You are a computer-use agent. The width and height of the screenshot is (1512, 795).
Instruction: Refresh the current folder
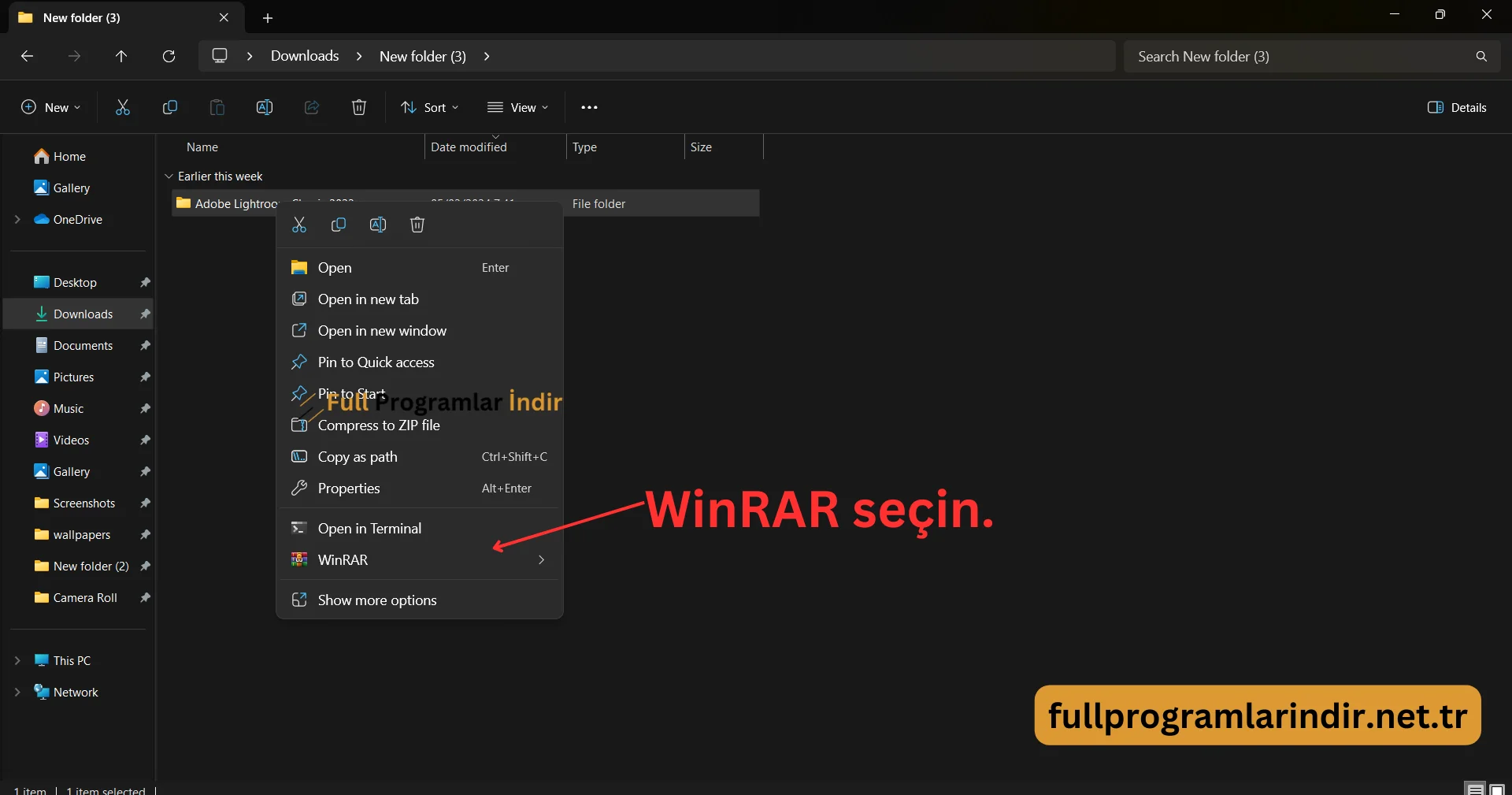tap(169, 56)
